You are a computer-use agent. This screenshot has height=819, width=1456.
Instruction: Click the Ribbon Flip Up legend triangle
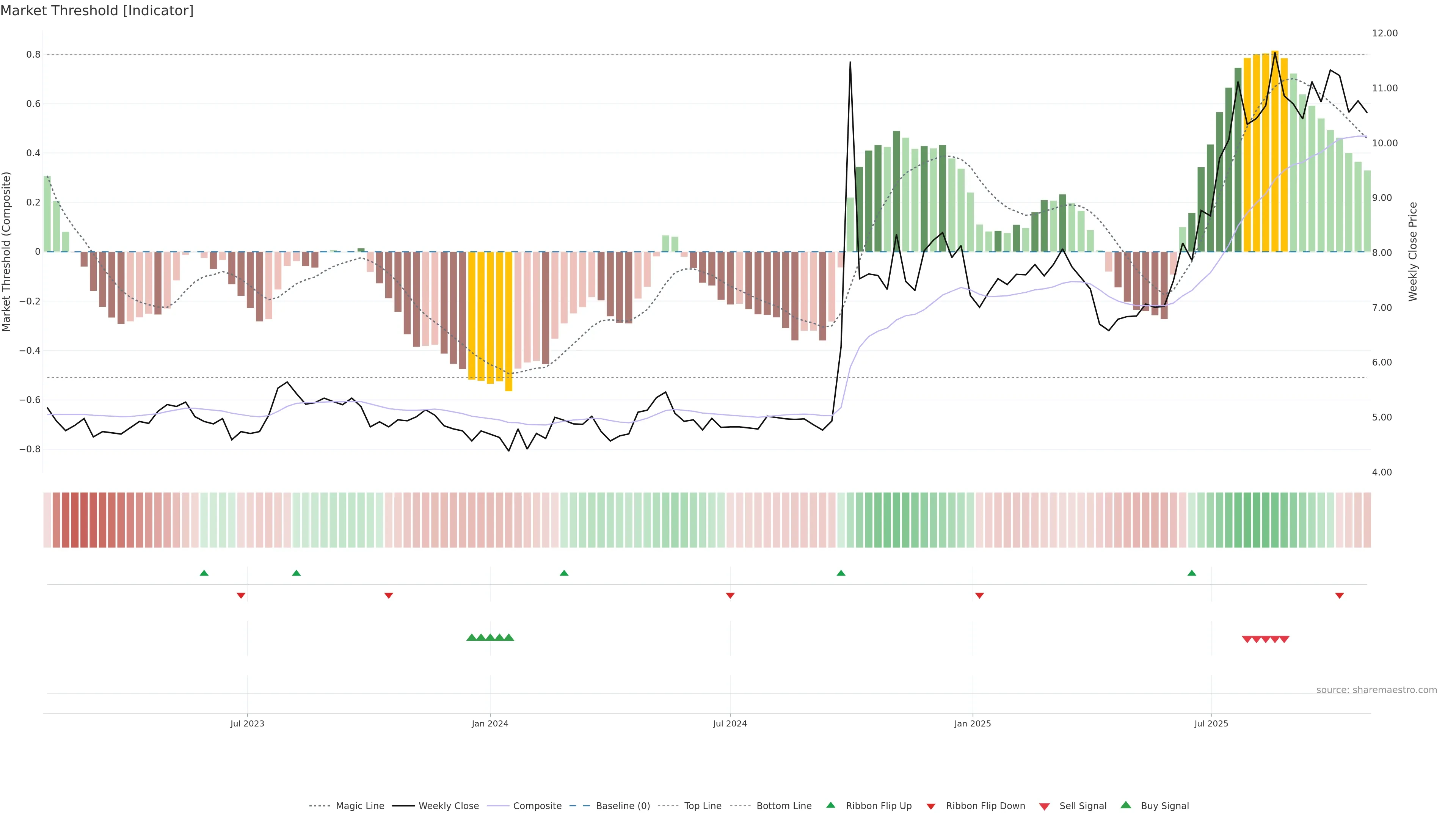[x=830, y=805]
